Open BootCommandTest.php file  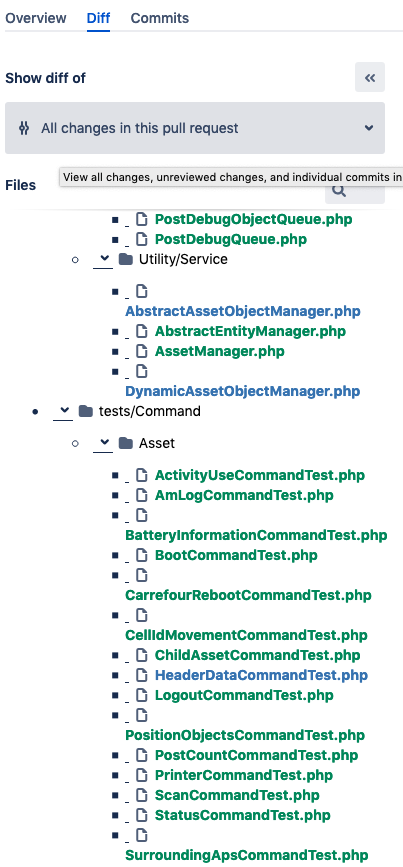[x=236, y=555]
